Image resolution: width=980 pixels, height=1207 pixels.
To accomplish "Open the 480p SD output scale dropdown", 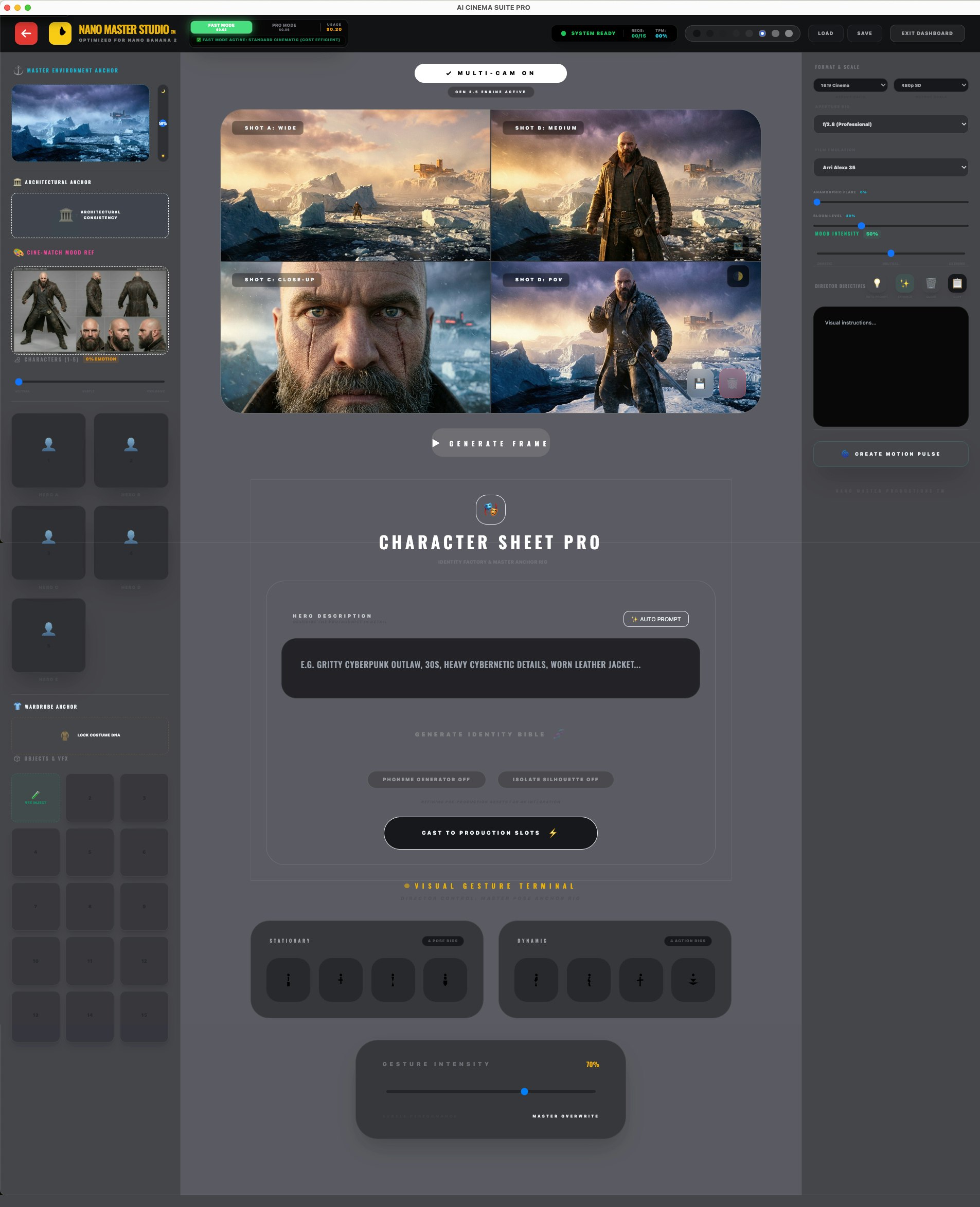I will tap(931, 85).
